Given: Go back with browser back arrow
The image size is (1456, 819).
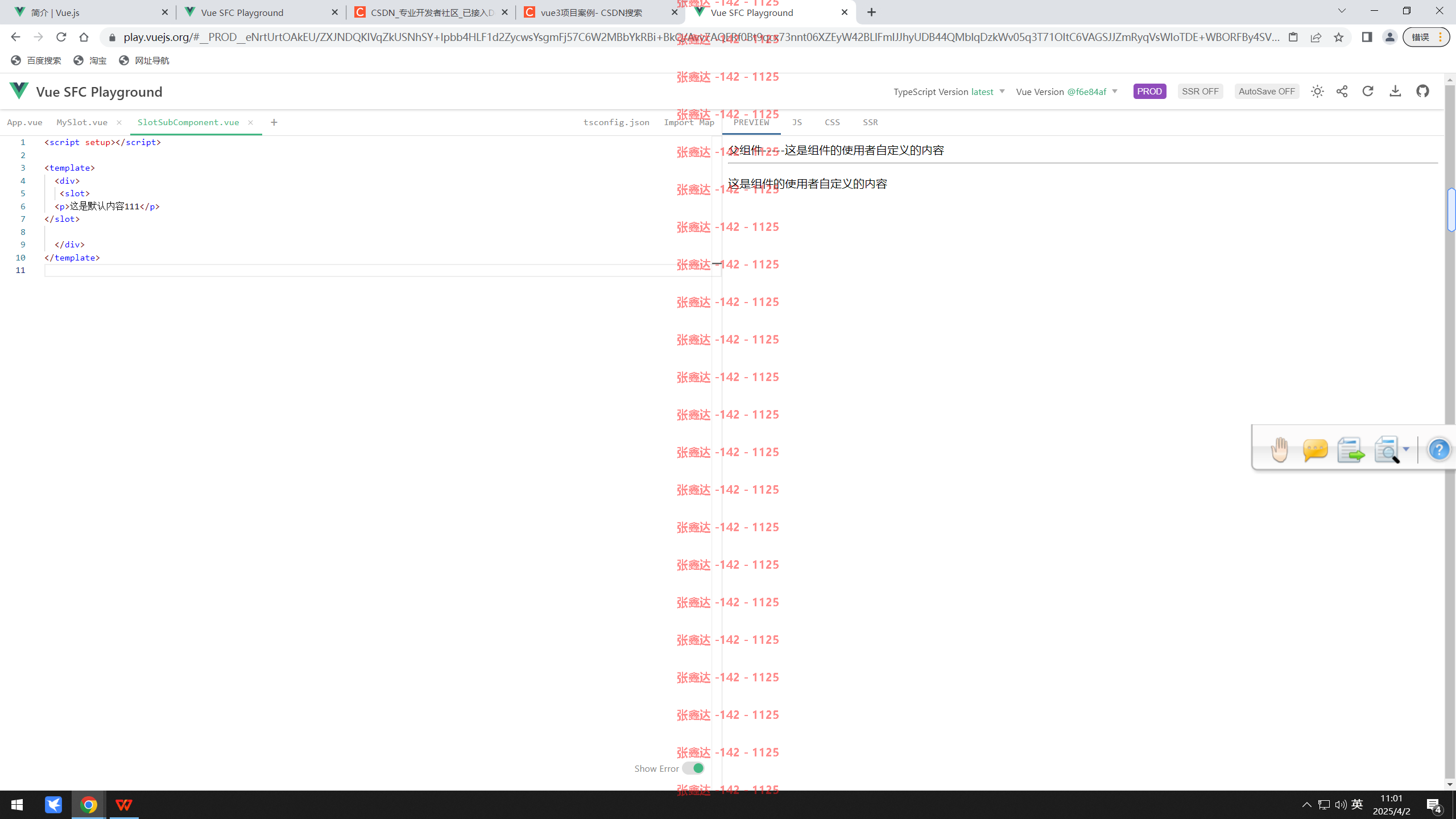Looking at the screenshot, I should click(15, 37).
